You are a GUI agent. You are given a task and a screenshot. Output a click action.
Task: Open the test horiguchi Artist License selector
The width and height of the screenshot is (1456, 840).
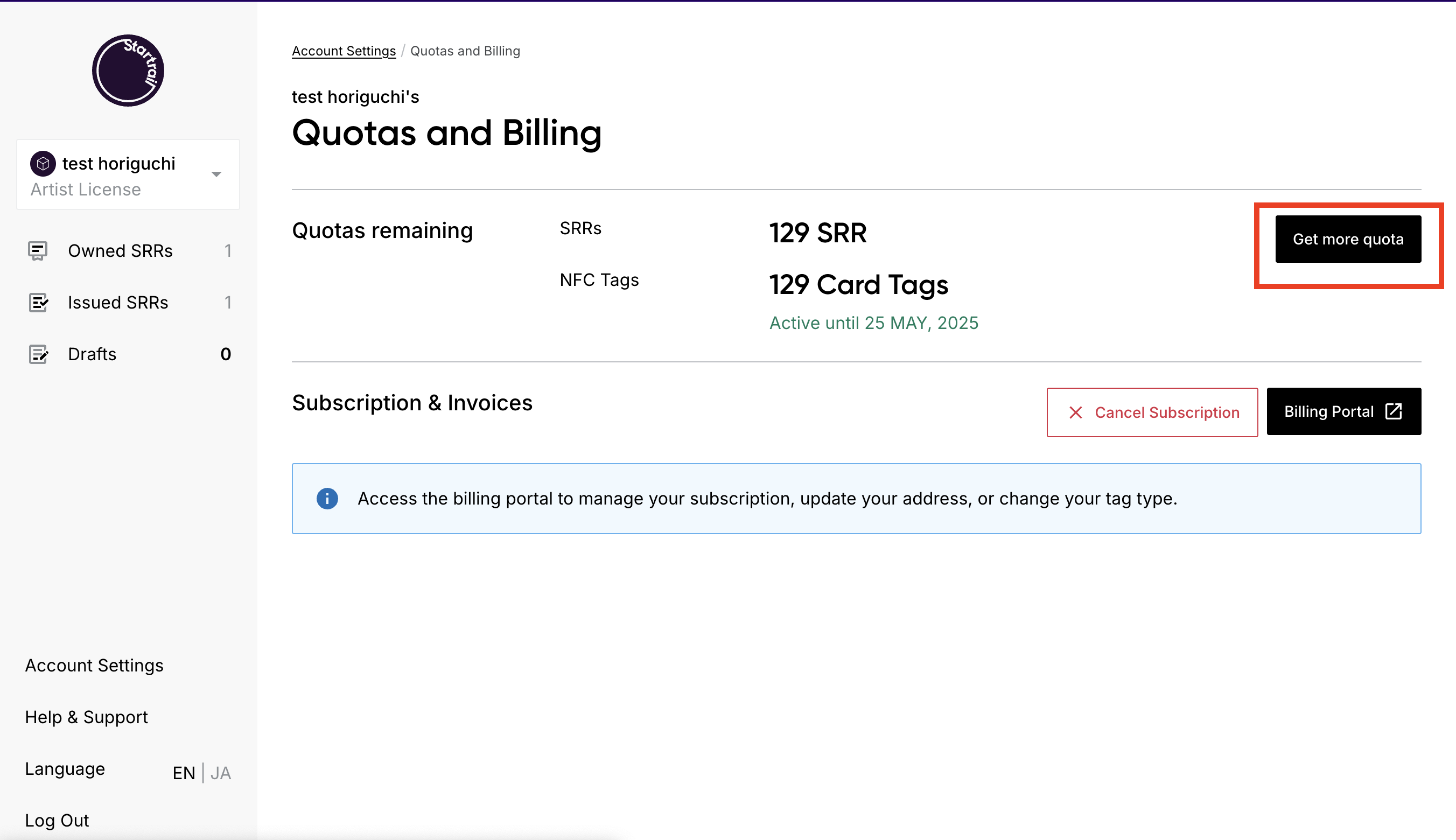(118, 175)
